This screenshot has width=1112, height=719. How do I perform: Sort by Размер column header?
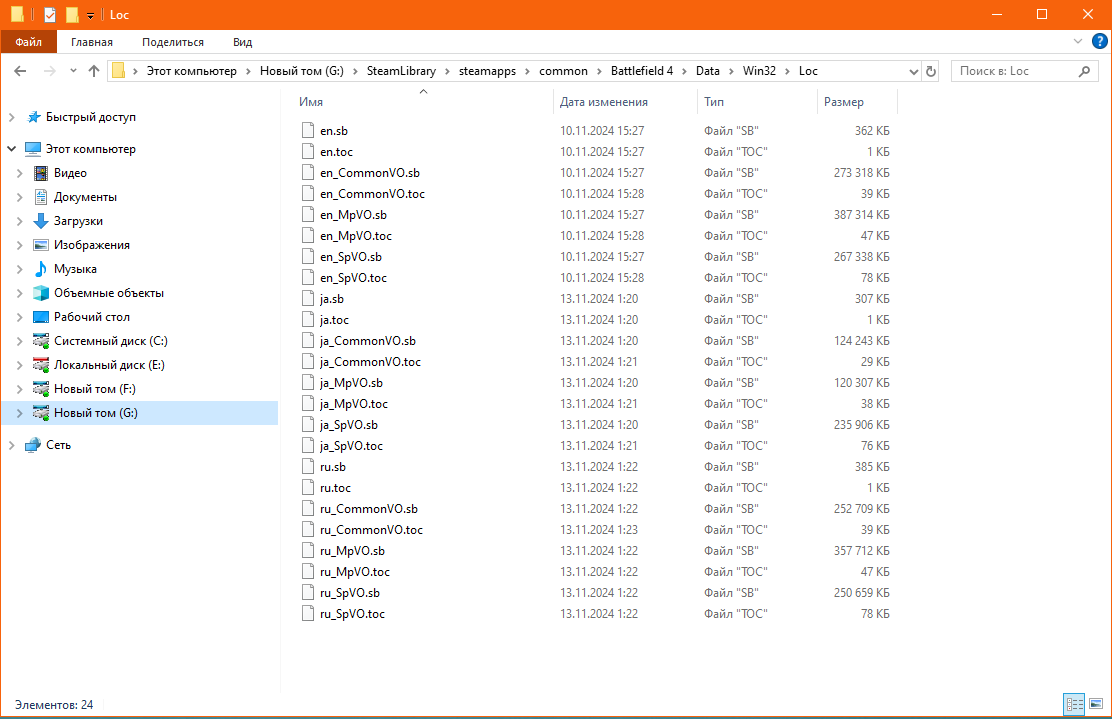point(857,102)
